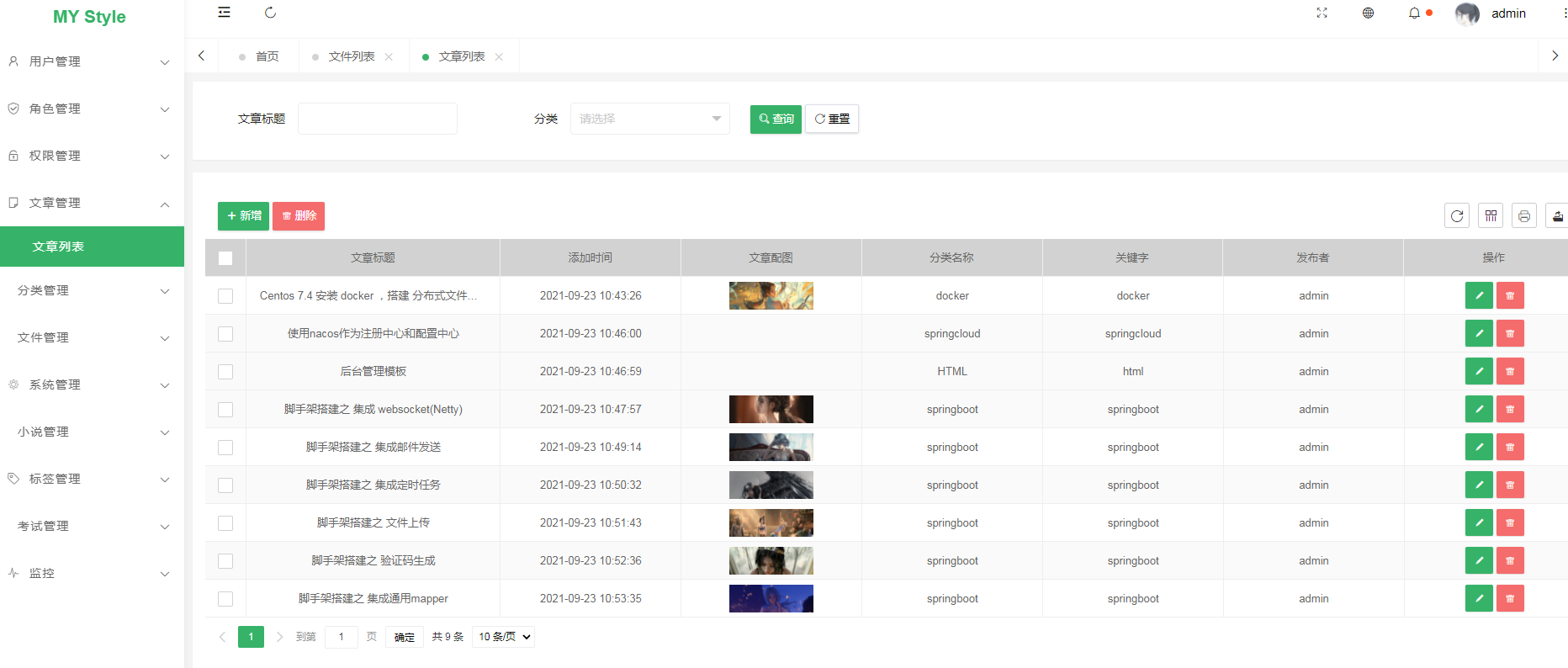Screen dimensions: 1568x668
Task: Click the green 查询 search button
Action: coord(776,119)
